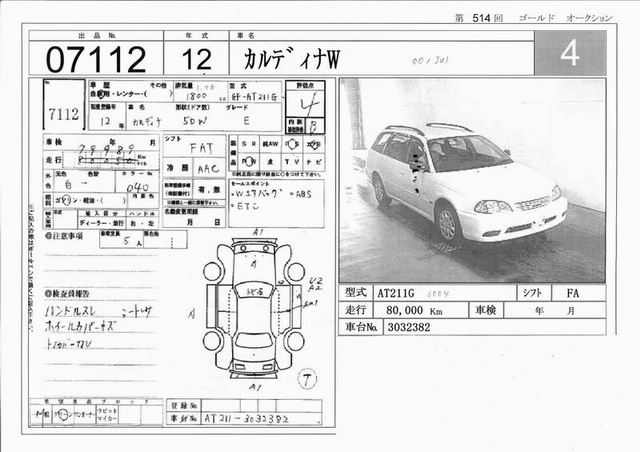
Task: Click the handwritten grade letter E
Action: tap(246, 121)
